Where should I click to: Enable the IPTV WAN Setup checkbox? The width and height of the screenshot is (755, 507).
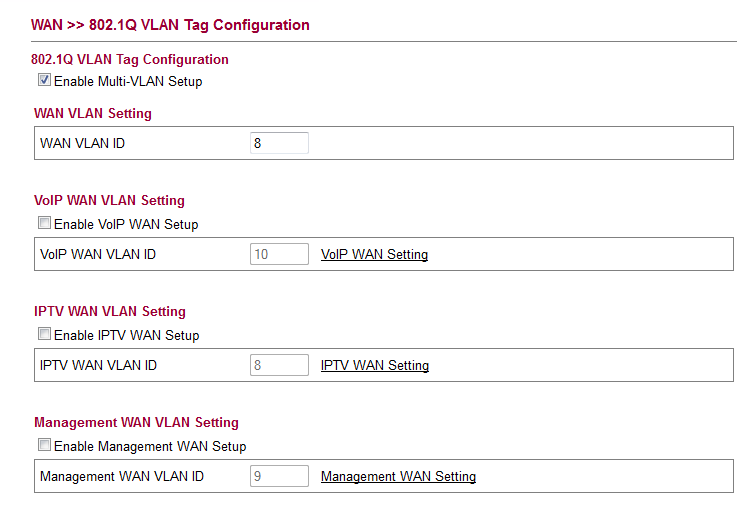pos(44,335)
